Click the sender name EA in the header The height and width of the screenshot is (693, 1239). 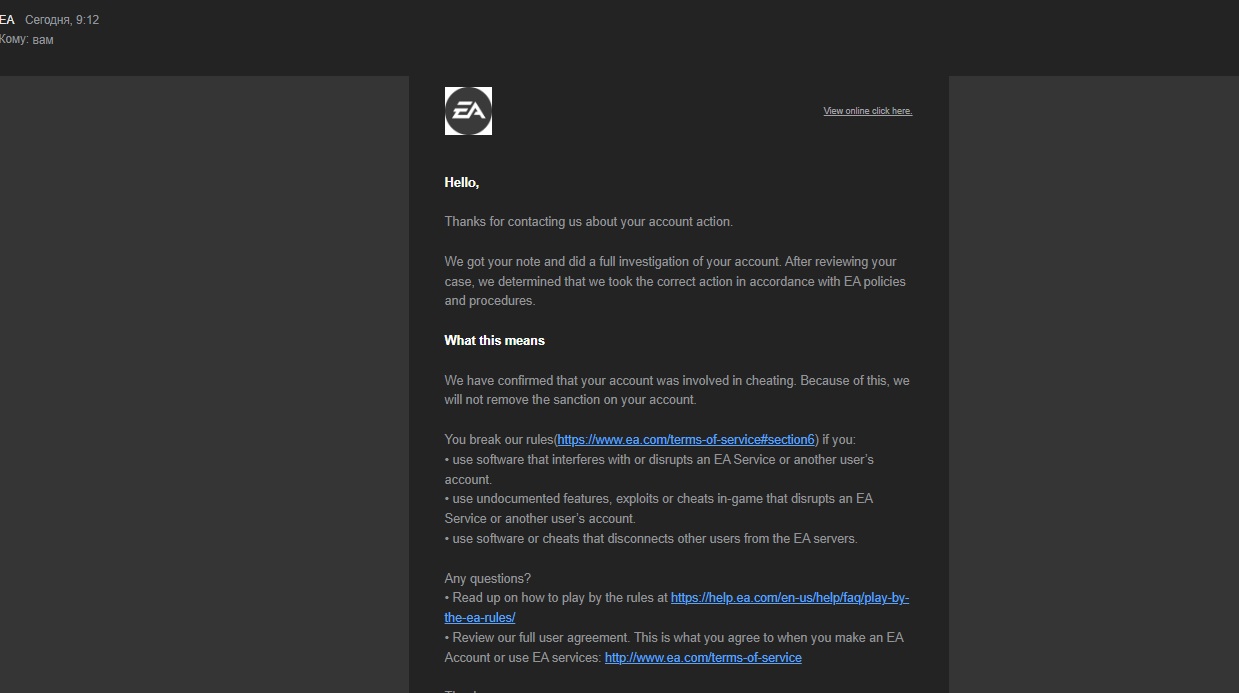tap(7, 20)
